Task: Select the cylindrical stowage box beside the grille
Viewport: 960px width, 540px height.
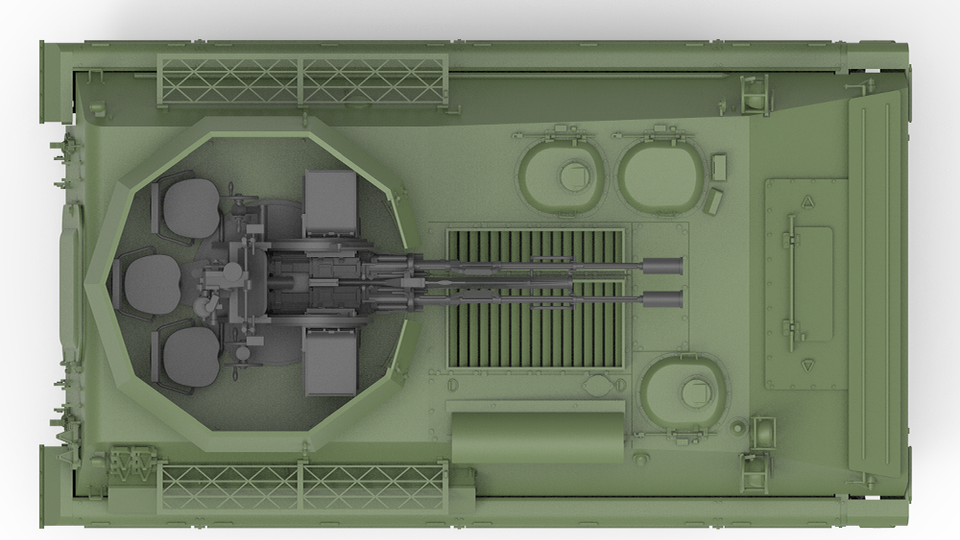Action: coord(538,437)
